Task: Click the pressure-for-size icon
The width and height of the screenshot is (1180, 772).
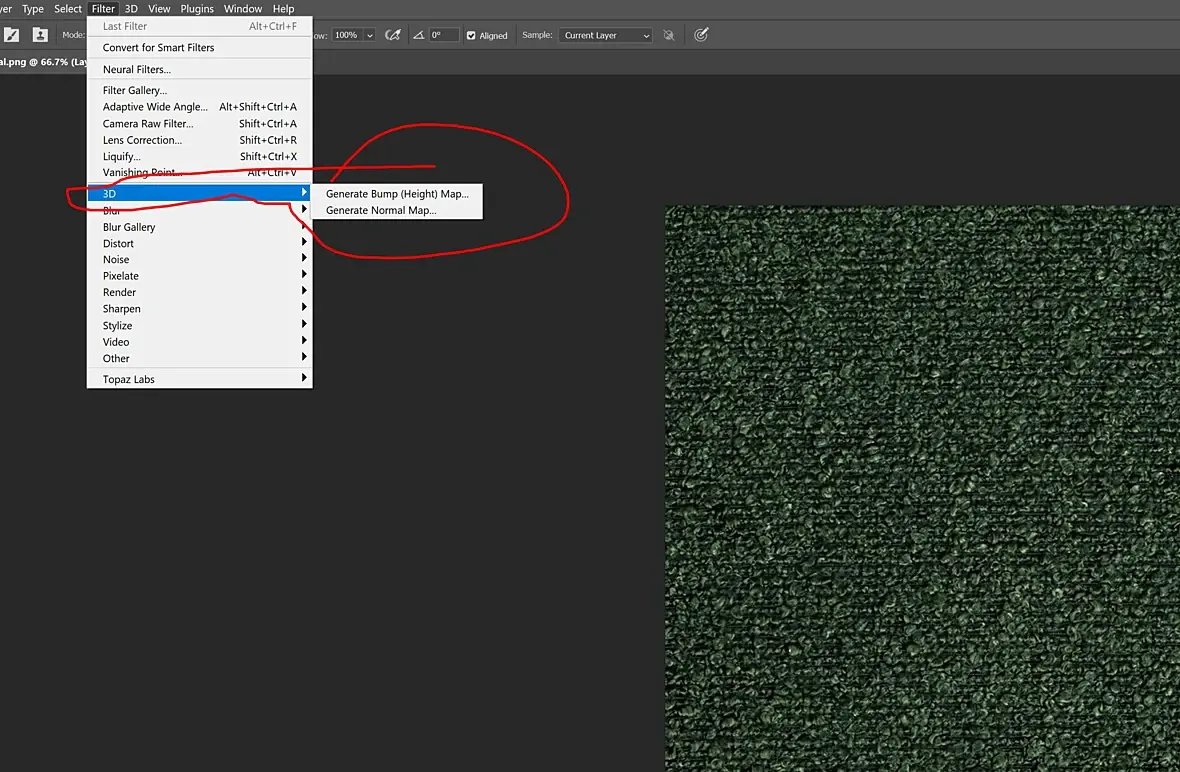Action: point(701,35)
